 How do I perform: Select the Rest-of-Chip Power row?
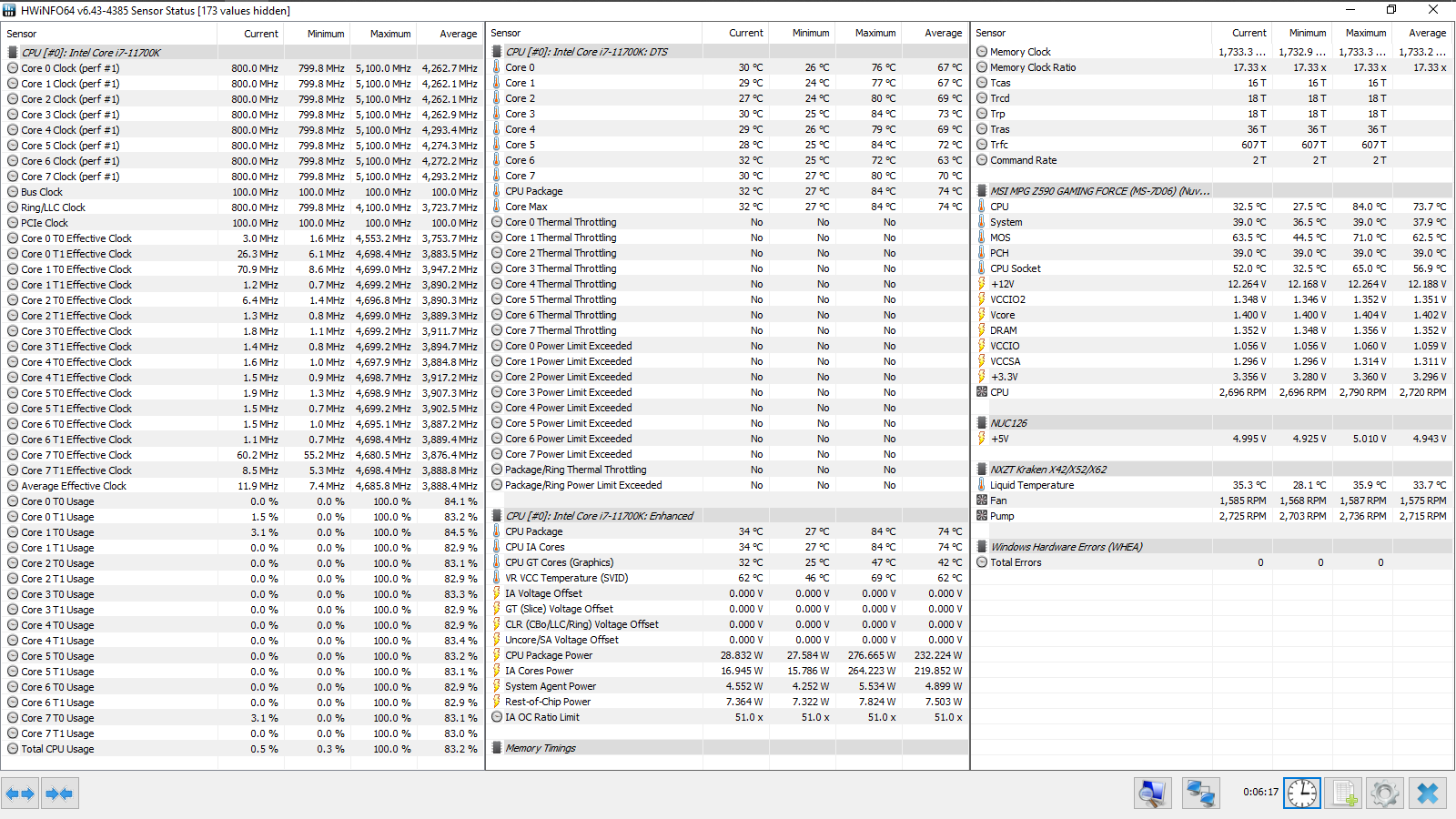(728, 702)
